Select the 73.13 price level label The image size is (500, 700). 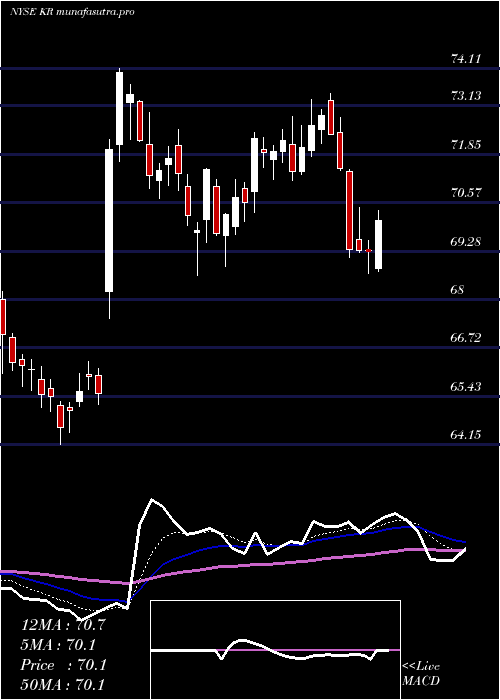click(x=466, y=96)
